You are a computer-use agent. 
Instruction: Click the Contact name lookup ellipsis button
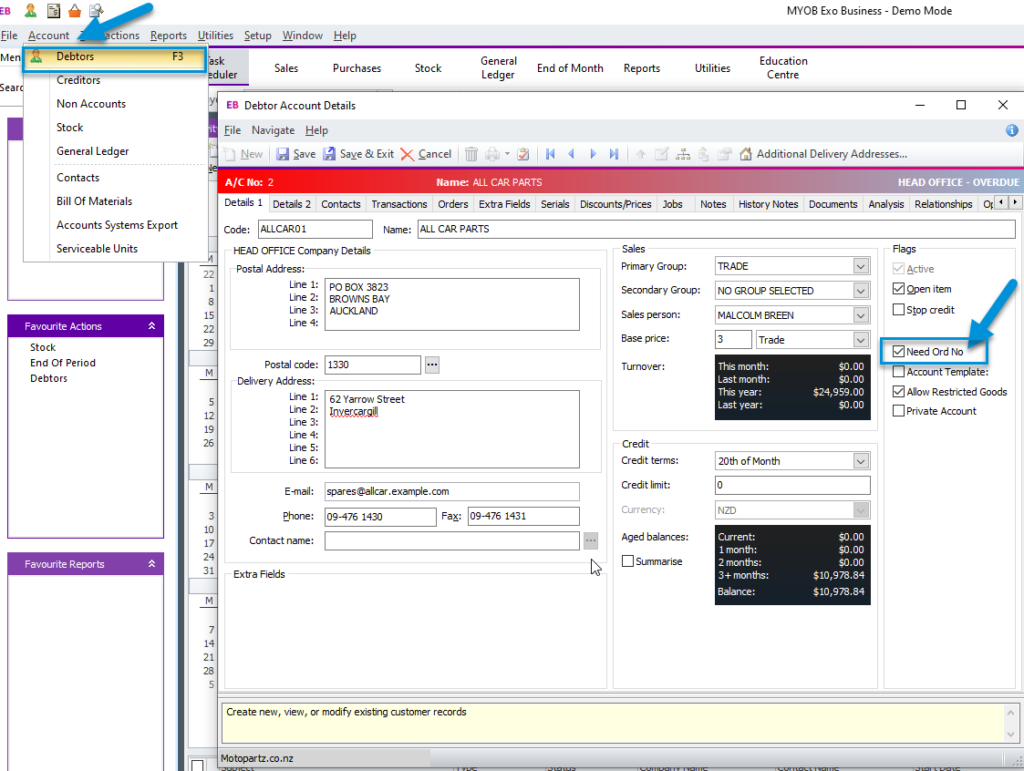[591, 541]
